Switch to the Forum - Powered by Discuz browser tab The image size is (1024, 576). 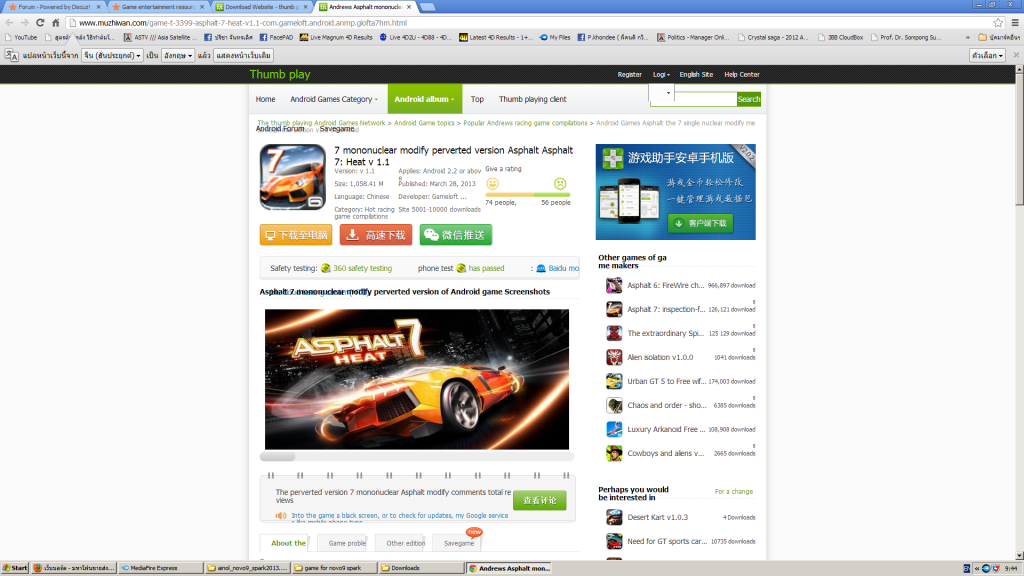[x=54, y=7]
